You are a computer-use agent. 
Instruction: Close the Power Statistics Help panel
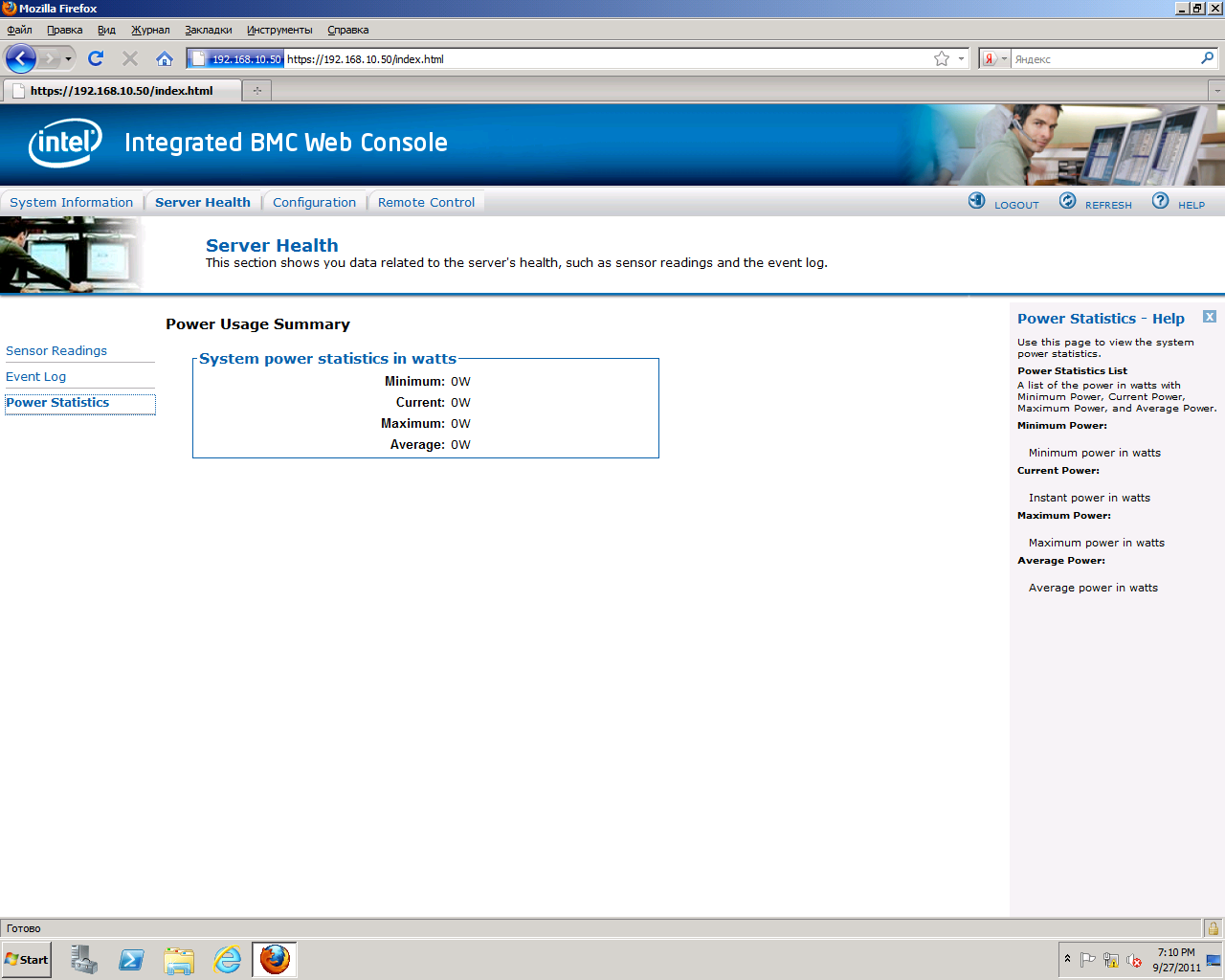(x=1210, y=317)
